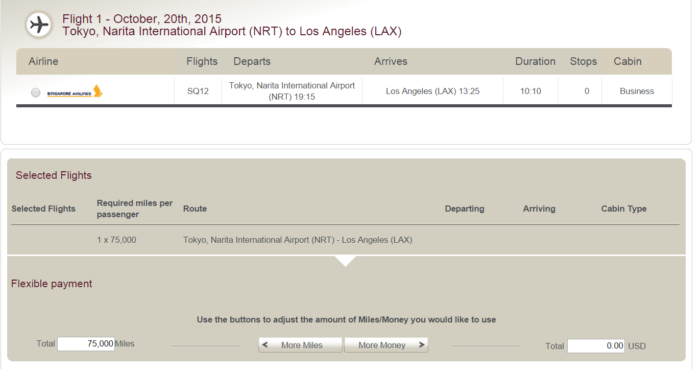Viewport: 700px width, 369px height.
Task: Click the Total Miles input field
Action: (86, 344)
